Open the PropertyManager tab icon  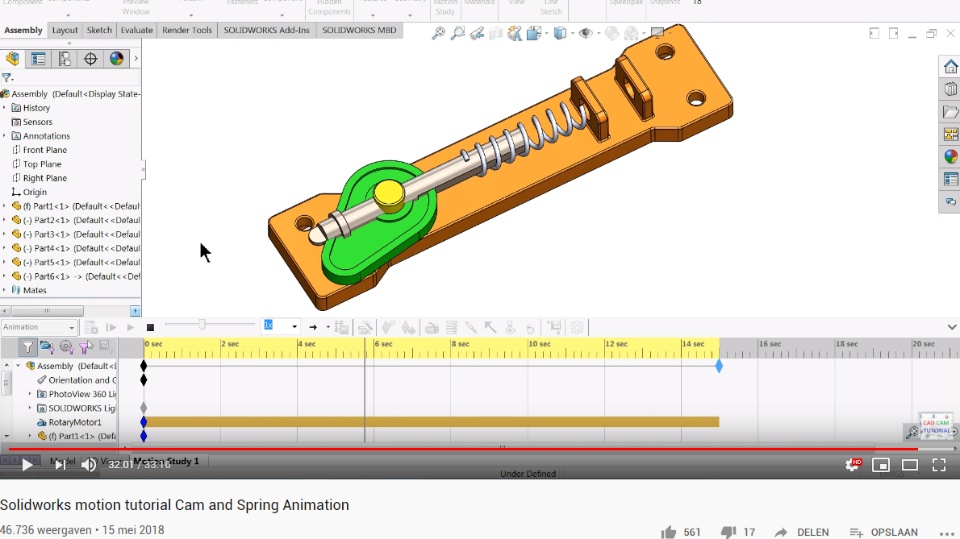point(38,58)
